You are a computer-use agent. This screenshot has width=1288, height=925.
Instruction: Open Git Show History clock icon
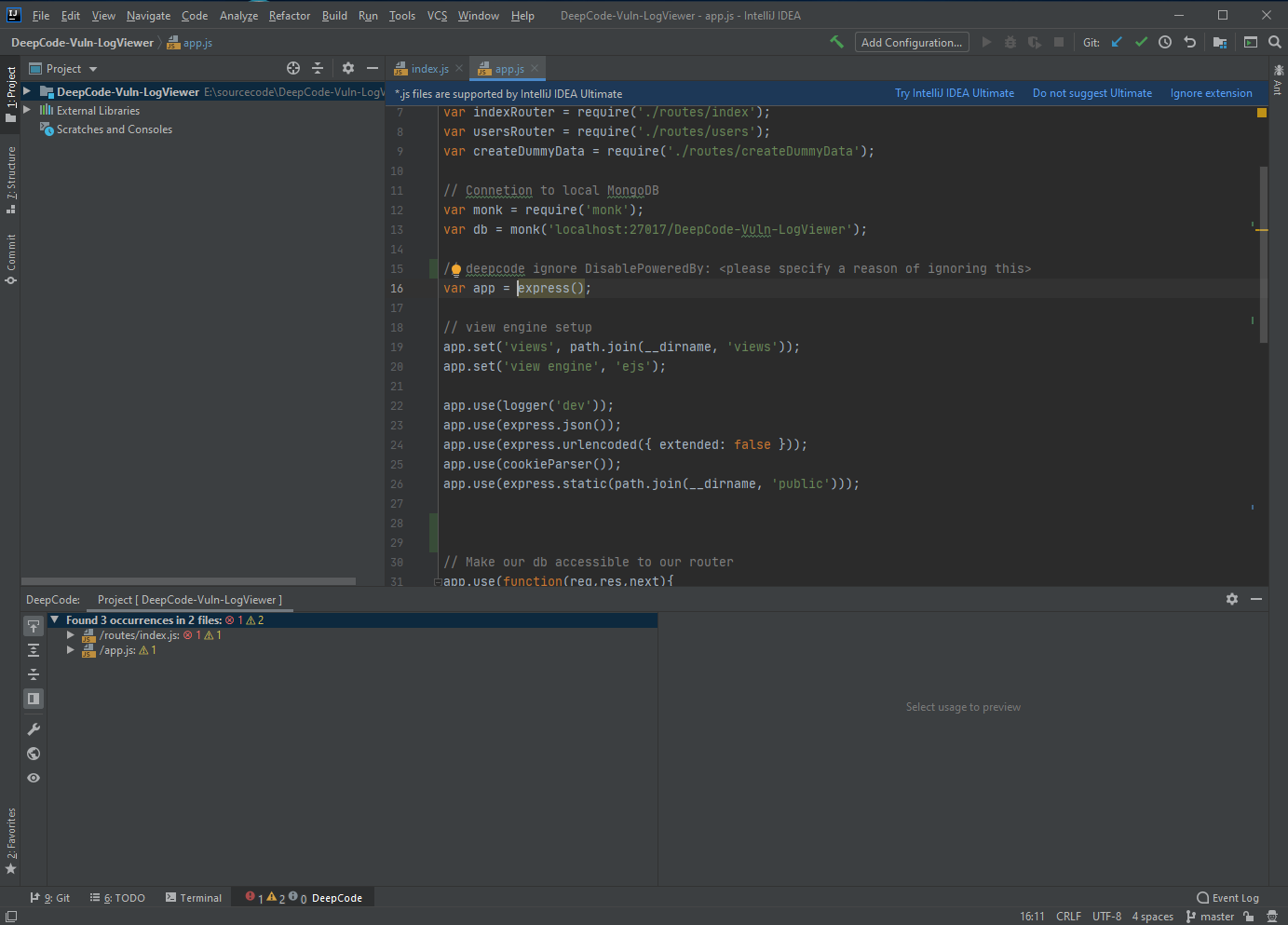pos(1165,42)
